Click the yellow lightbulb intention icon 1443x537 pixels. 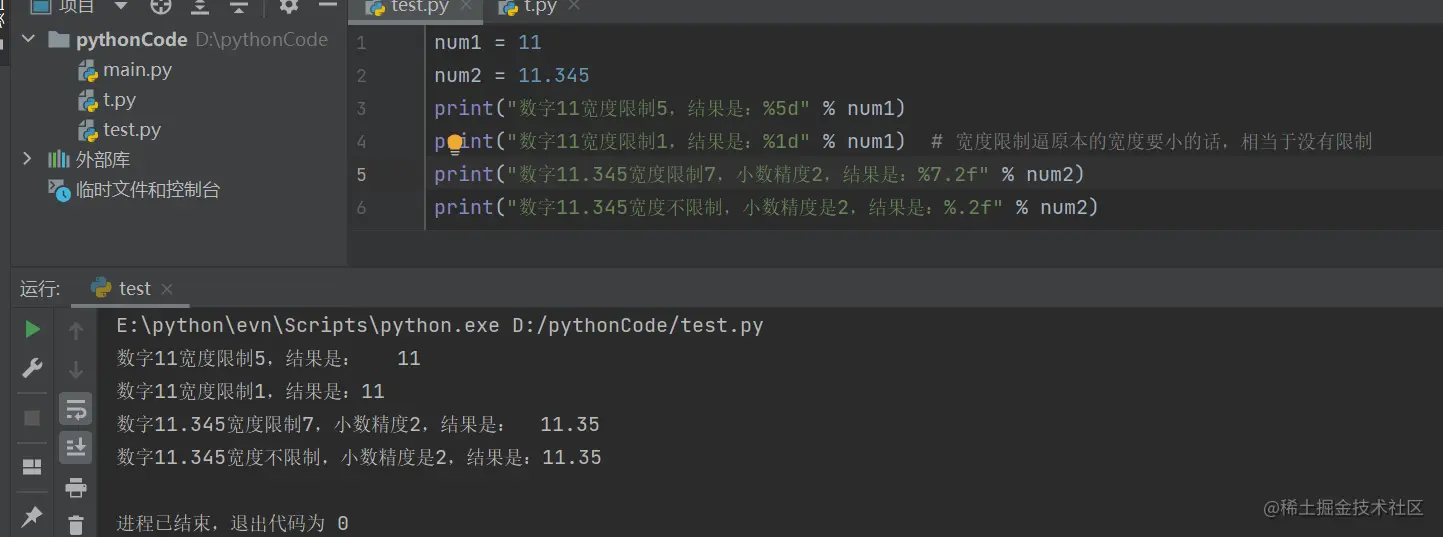(x=455, y=144)
